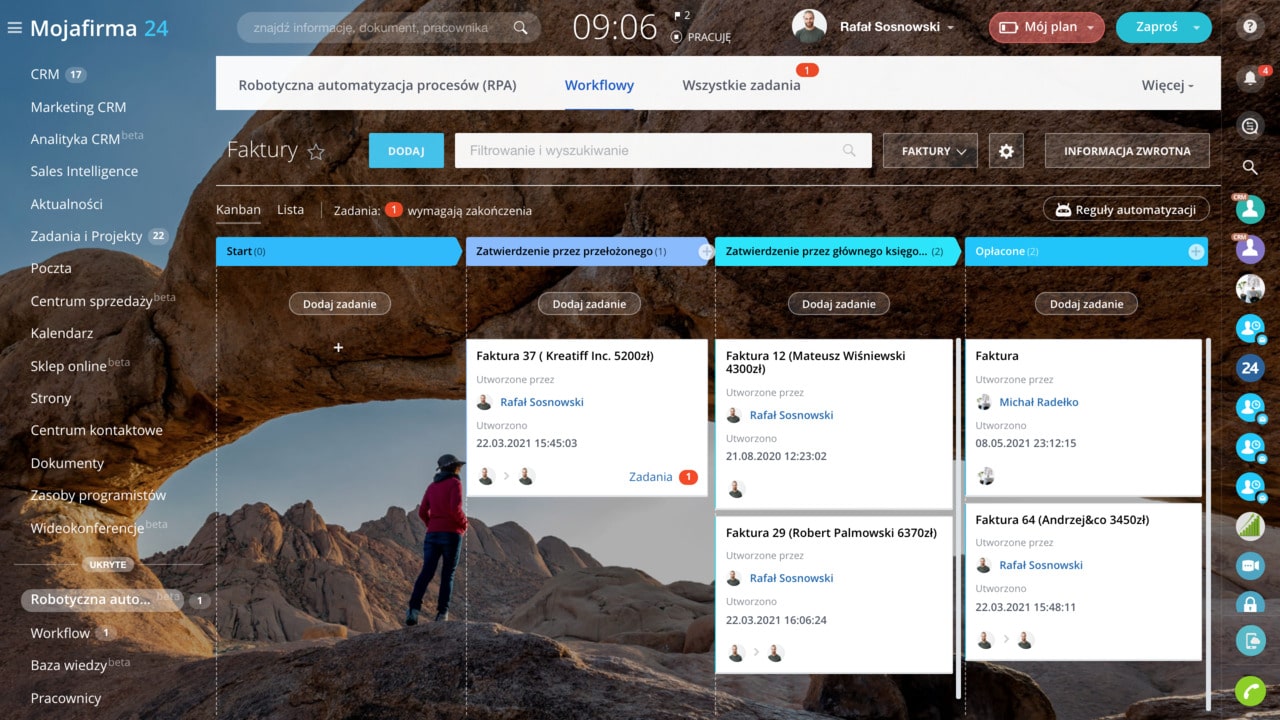The image size is (1280, 720).
Task: Toggle the Pracuję work status
Action: [701, 37]
